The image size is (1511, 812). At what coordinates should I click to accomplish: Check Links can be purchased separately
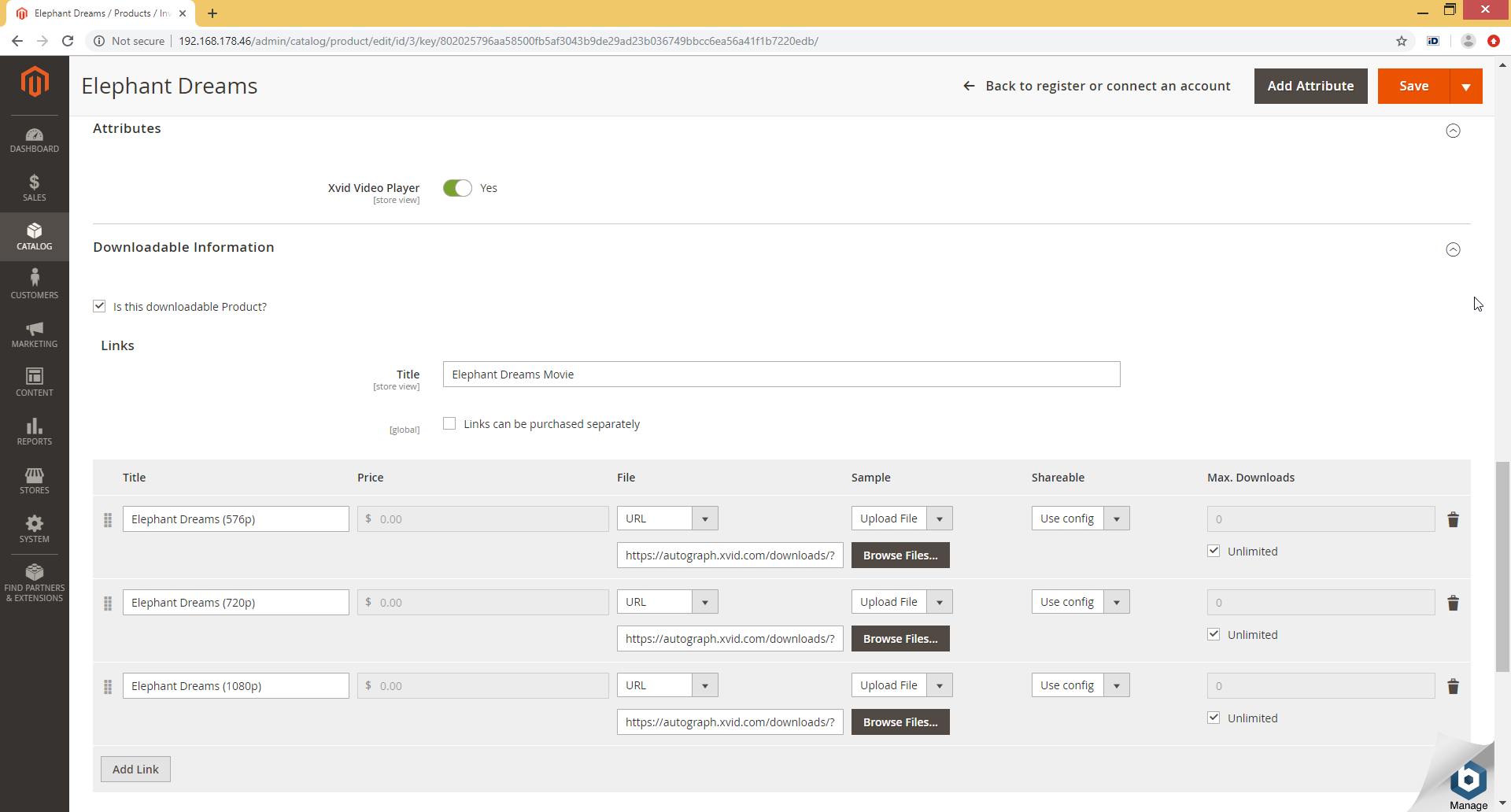pos(449,423)
